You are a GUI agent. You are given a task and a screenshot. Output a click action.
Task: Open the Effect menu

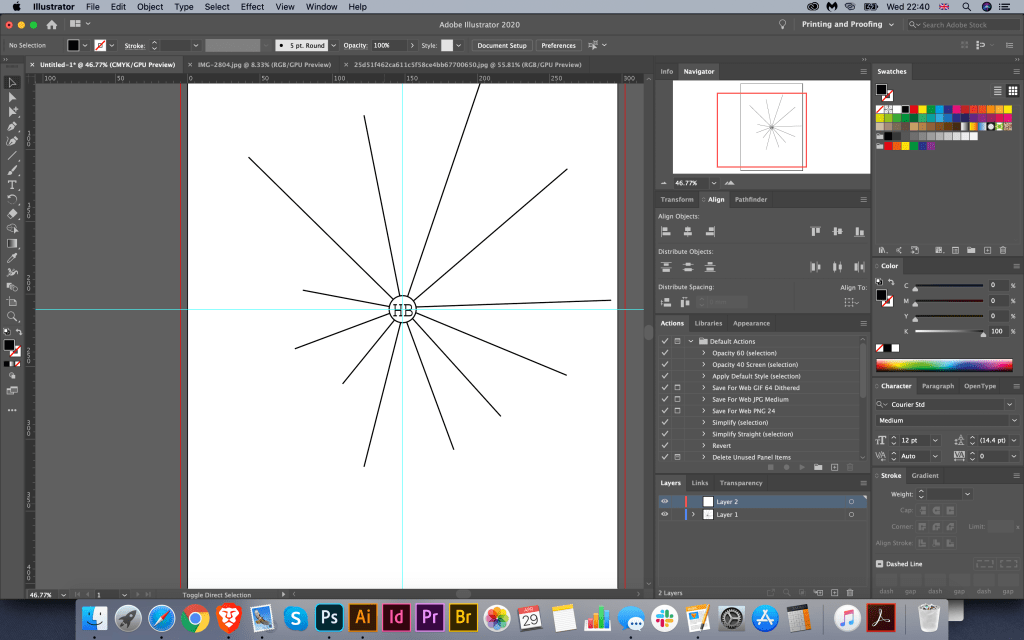tap(252, 7)
